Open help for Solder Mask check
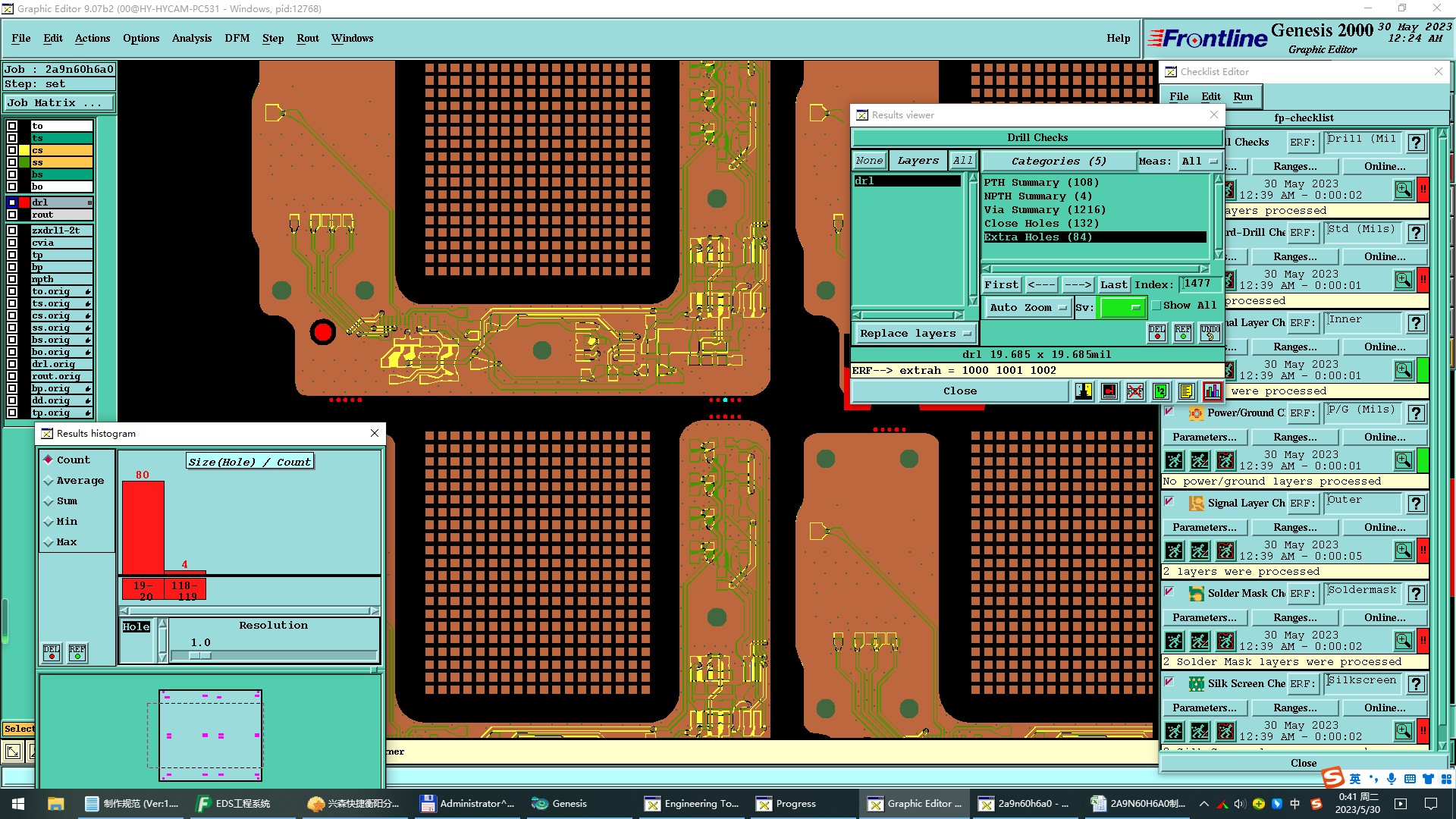Viewport: 1456px width, 819px height. [x=1416, y=594]
